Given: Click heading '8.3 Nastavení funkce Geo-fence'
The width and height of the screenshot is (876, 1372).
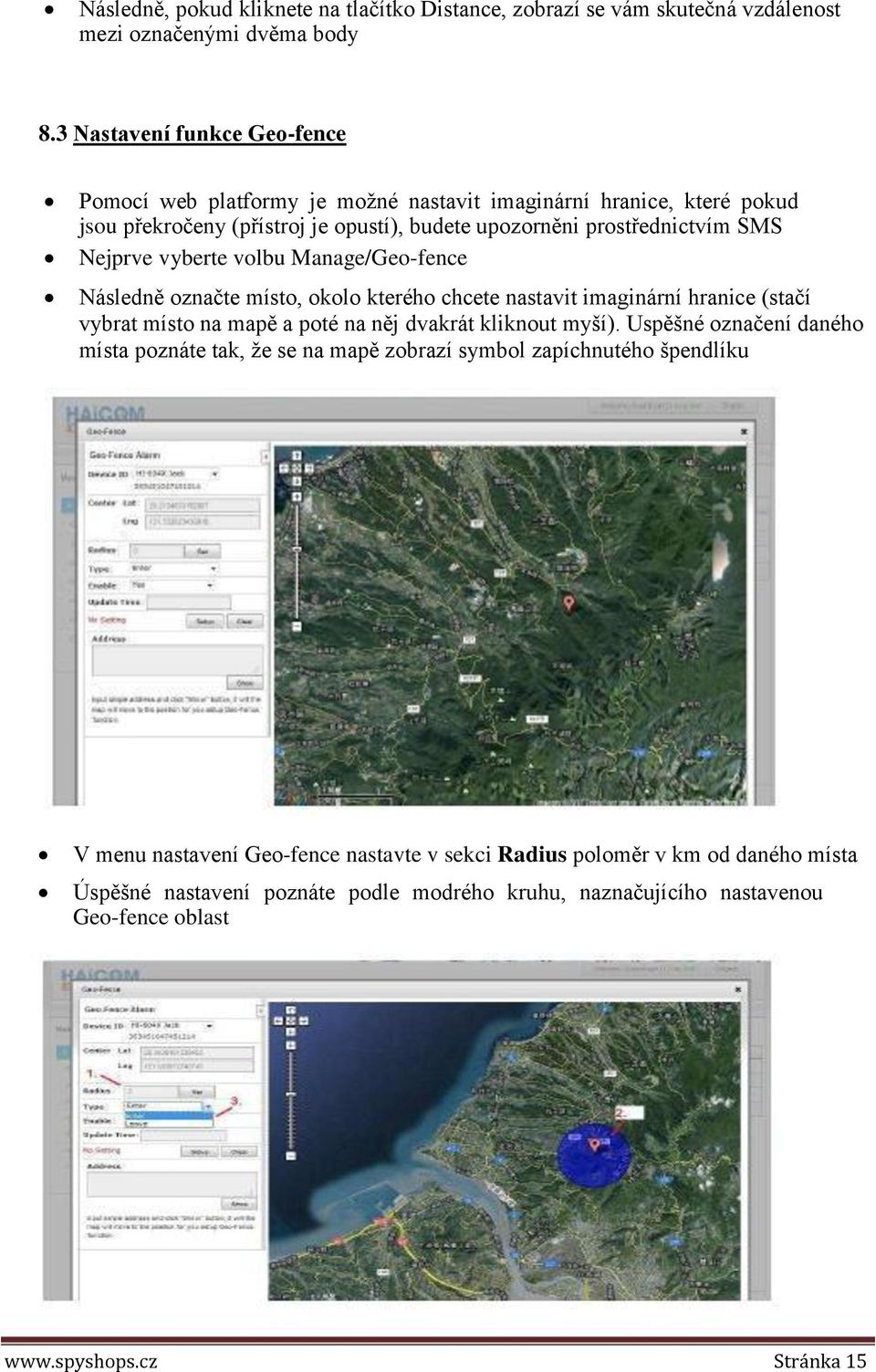Looking at the screenshot, I should (193, 133).
